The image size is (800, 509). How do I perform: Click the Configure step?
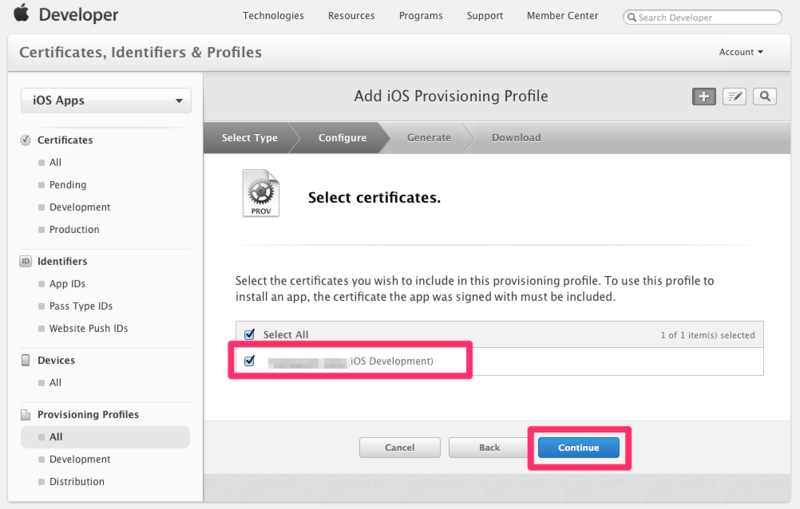pos(342,138)
